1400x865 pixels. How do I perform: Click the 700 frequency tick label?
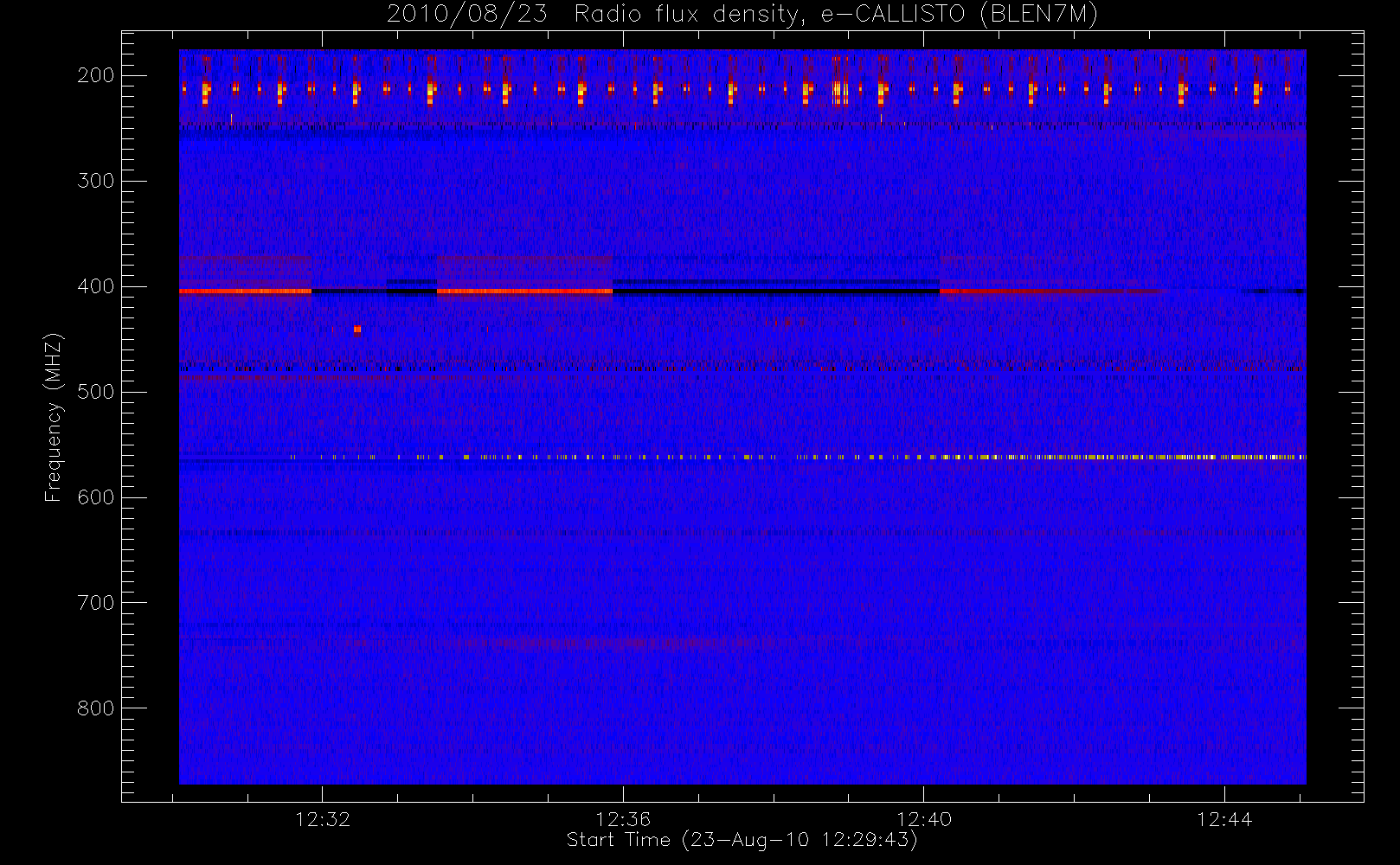pyautogui.click(x=96, y=603)
